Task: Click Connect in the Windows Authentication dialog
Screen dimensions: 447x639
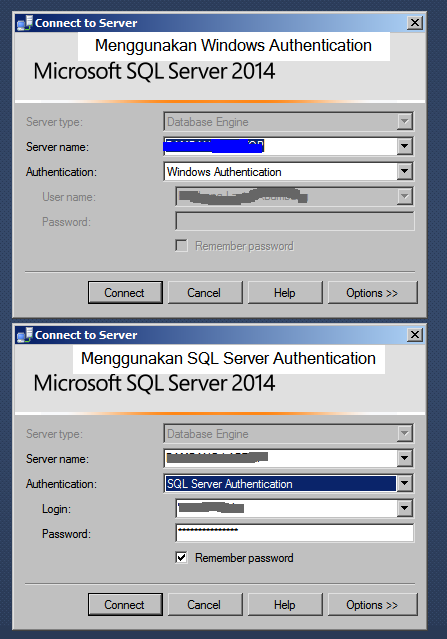Action: [125, 293]
